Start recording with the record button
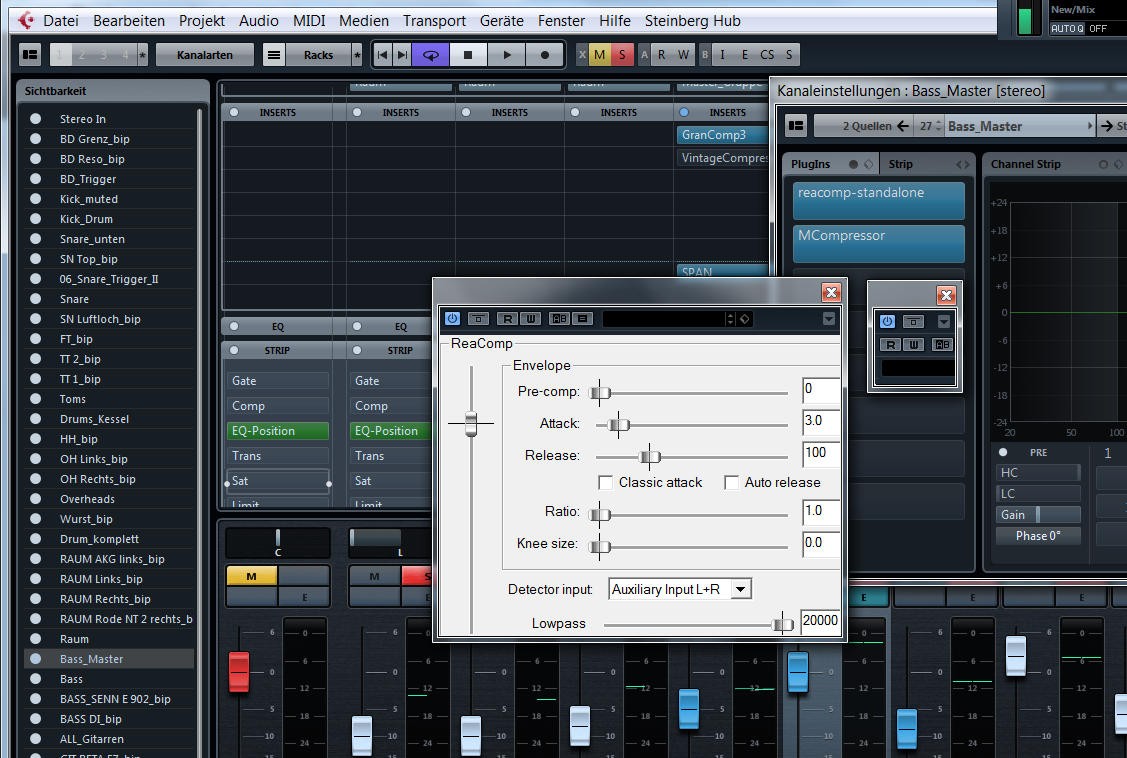Image resolution: width=1127 pixels, height=758 pixels. pos(544,55)
